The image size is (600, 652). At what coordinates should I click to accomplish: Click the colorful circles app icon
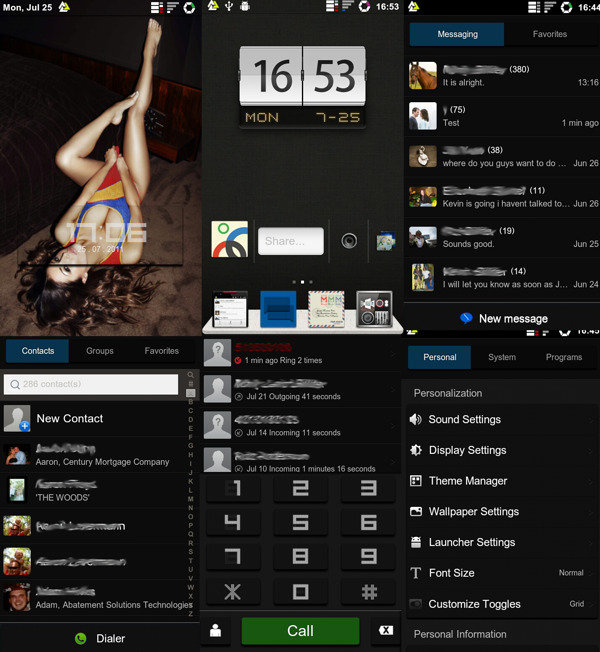point(230,239)
